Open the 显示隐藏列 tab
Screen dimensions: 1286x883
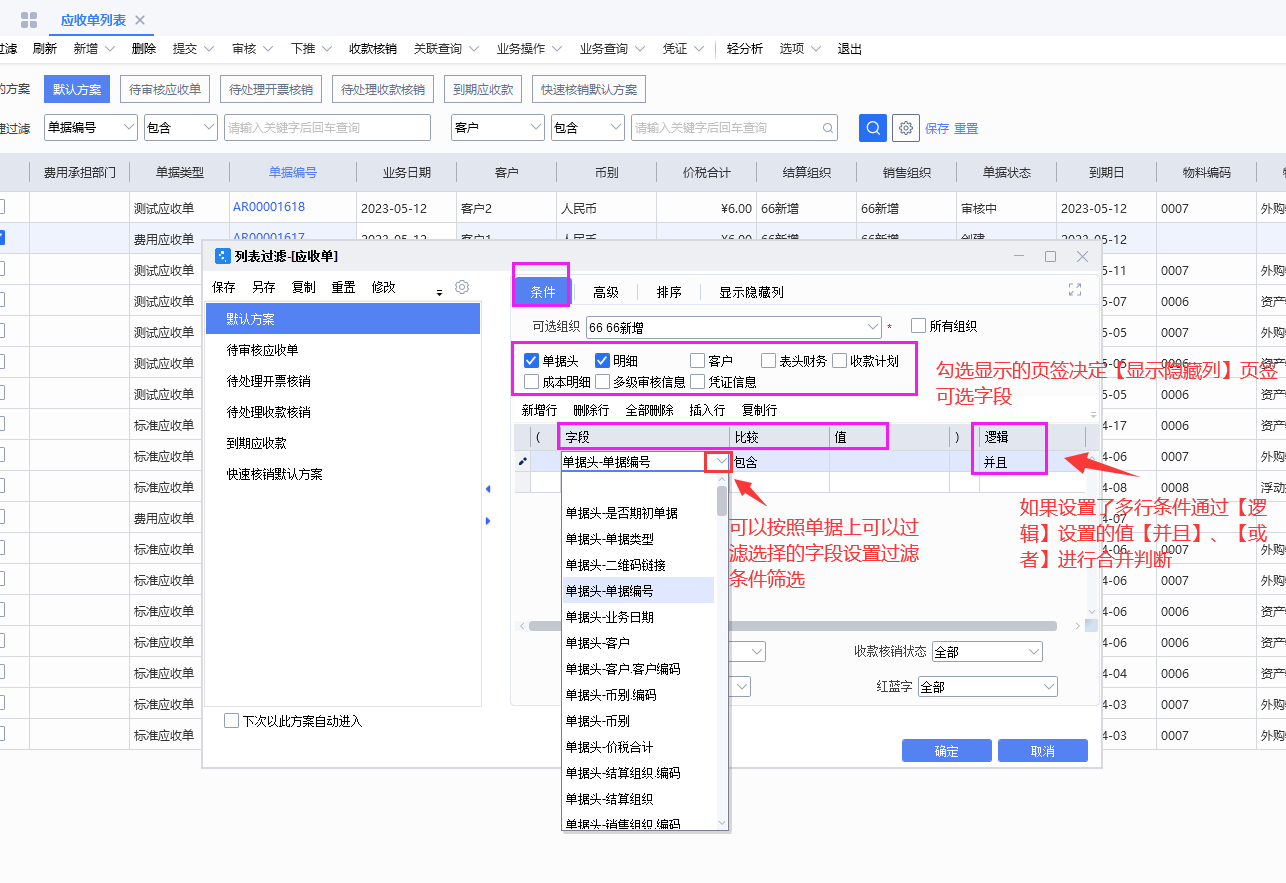point(751,292)
